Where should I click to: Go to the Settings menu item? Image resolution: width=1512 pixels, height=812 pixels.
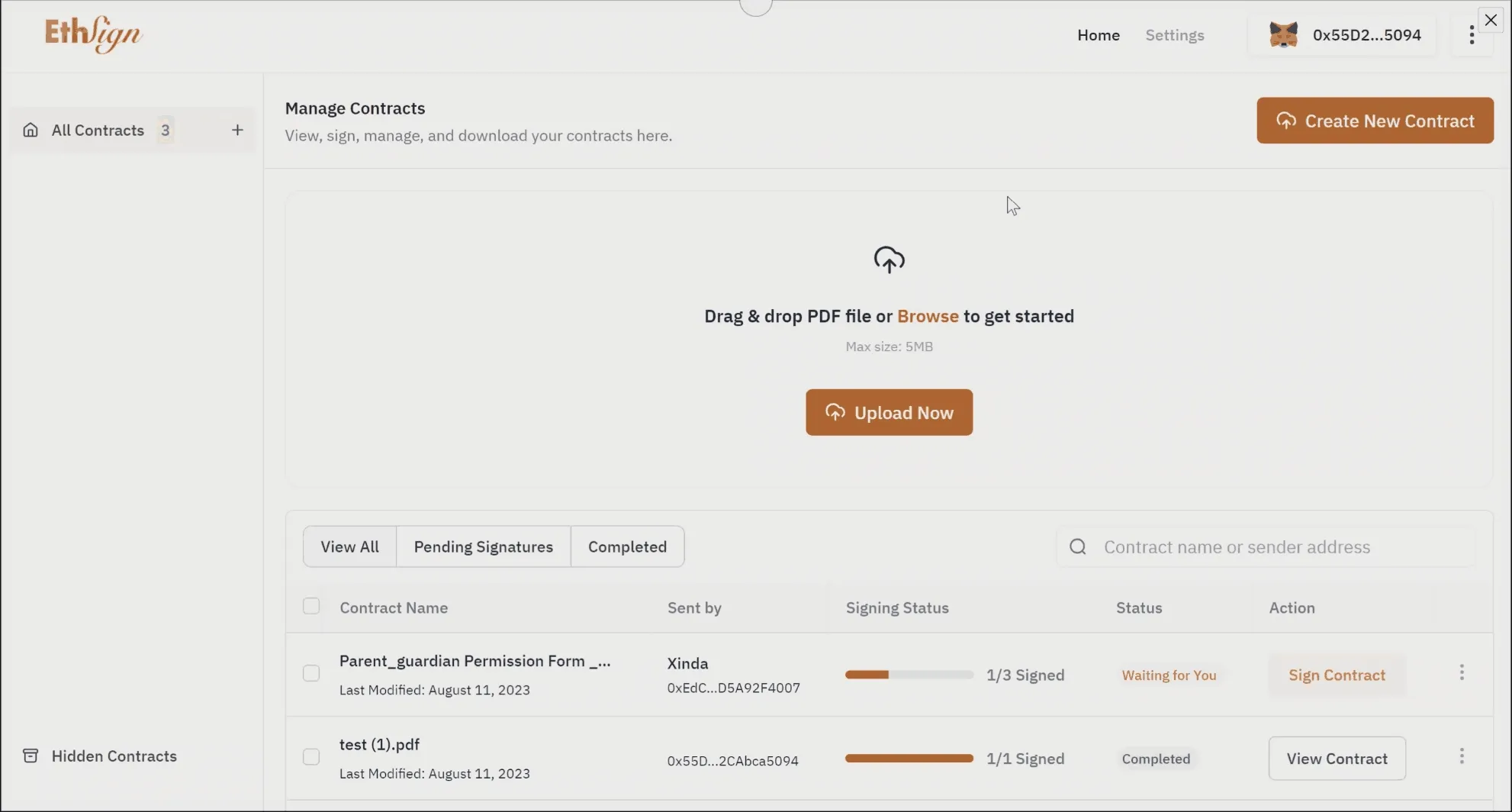1174,35
